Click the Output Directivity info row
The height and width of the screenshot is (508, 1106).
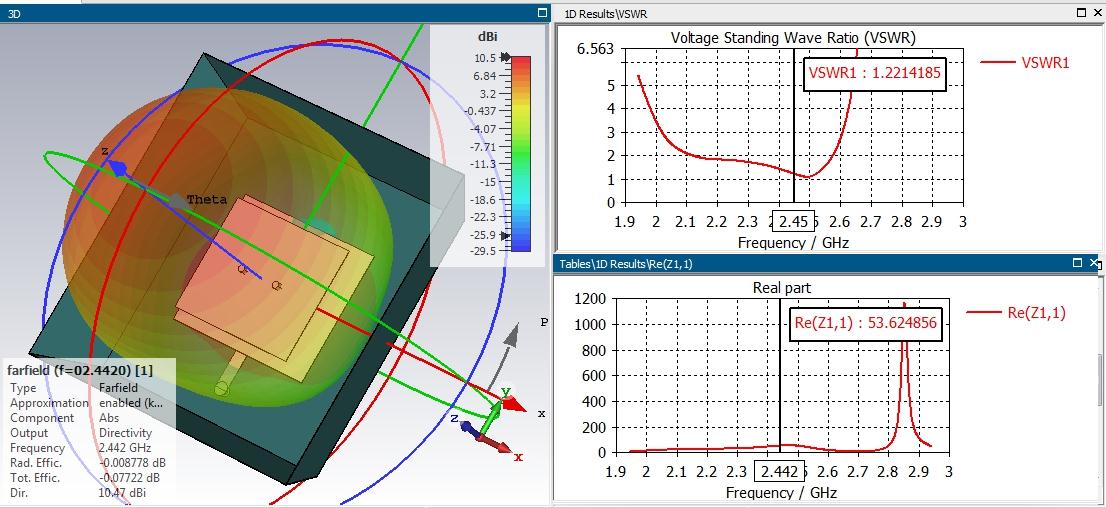tap(80, 433)
